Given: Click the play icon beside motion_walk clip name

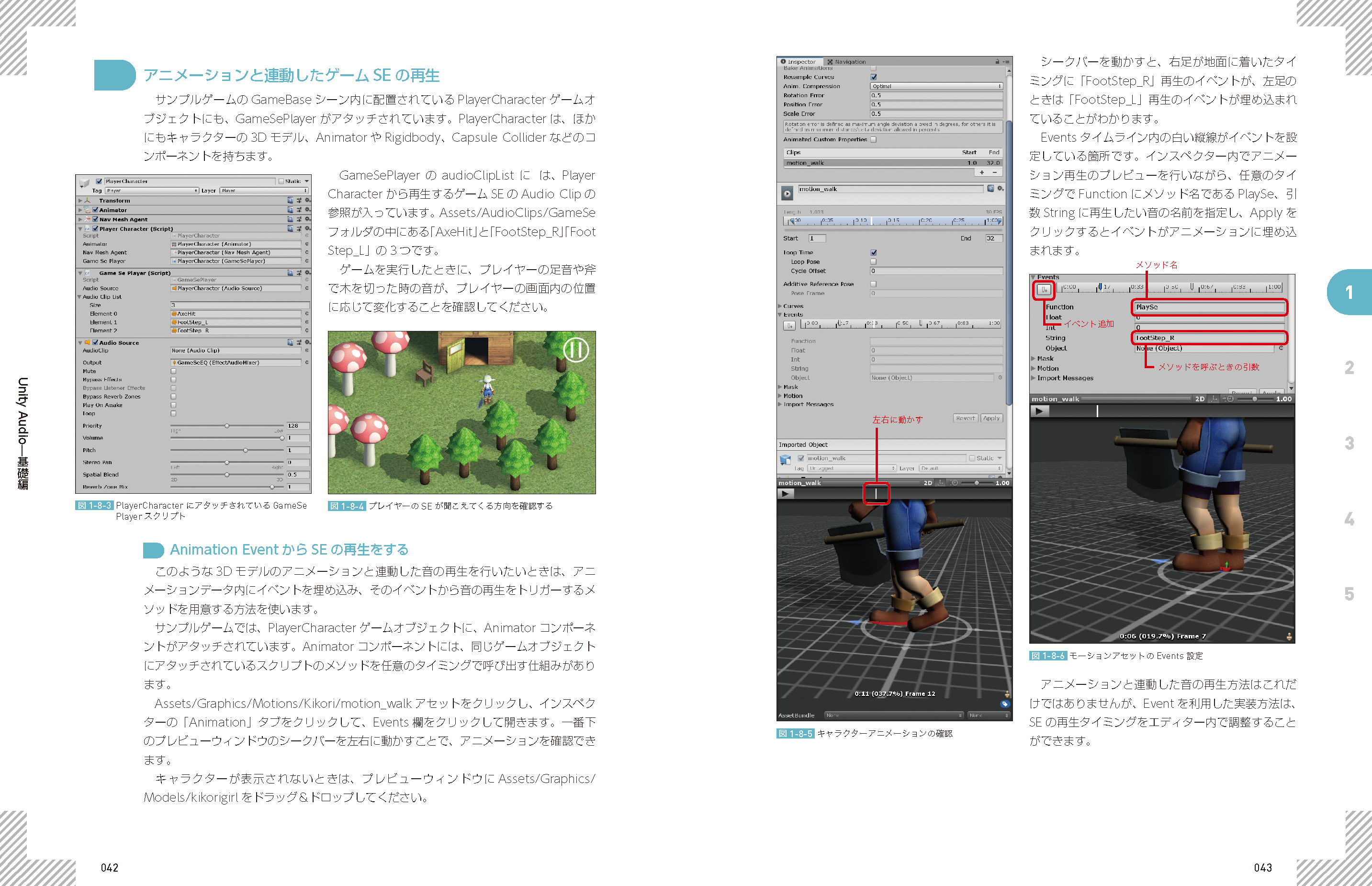Looking at the screenshot, I should click(787, 193).
